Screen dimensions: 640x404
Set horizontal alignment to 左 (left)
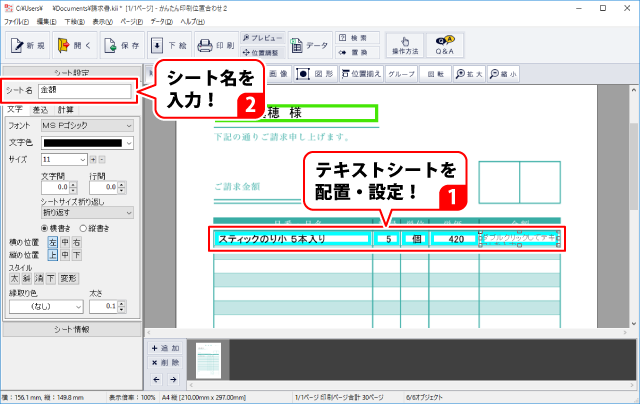pyautogui.click(x=53, y=242)
